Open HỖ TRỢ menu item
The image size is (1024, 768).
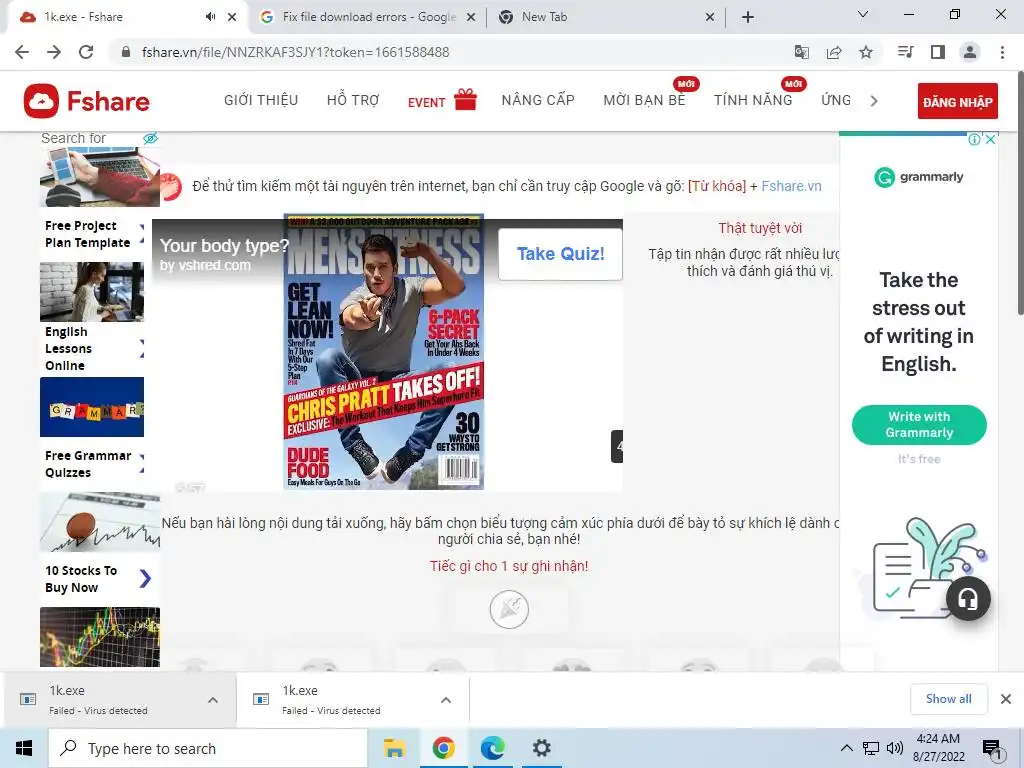click(353, 100)
